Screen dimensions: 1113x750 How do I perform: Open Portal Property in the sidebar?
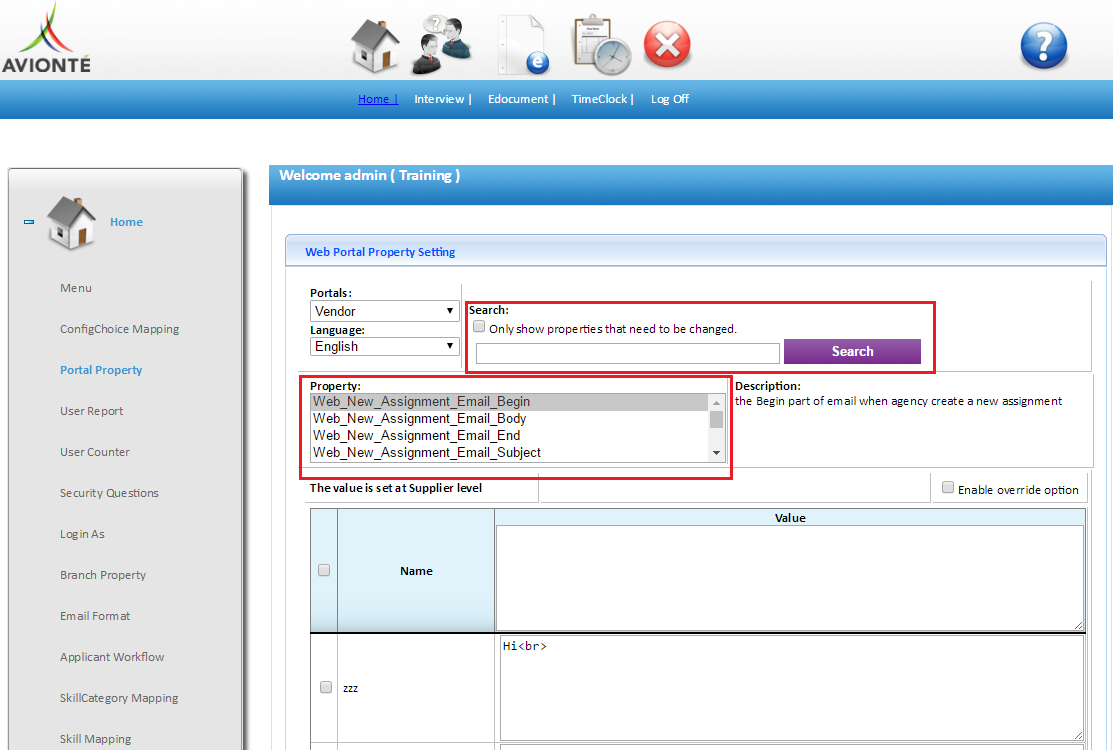tap(101, 370)
